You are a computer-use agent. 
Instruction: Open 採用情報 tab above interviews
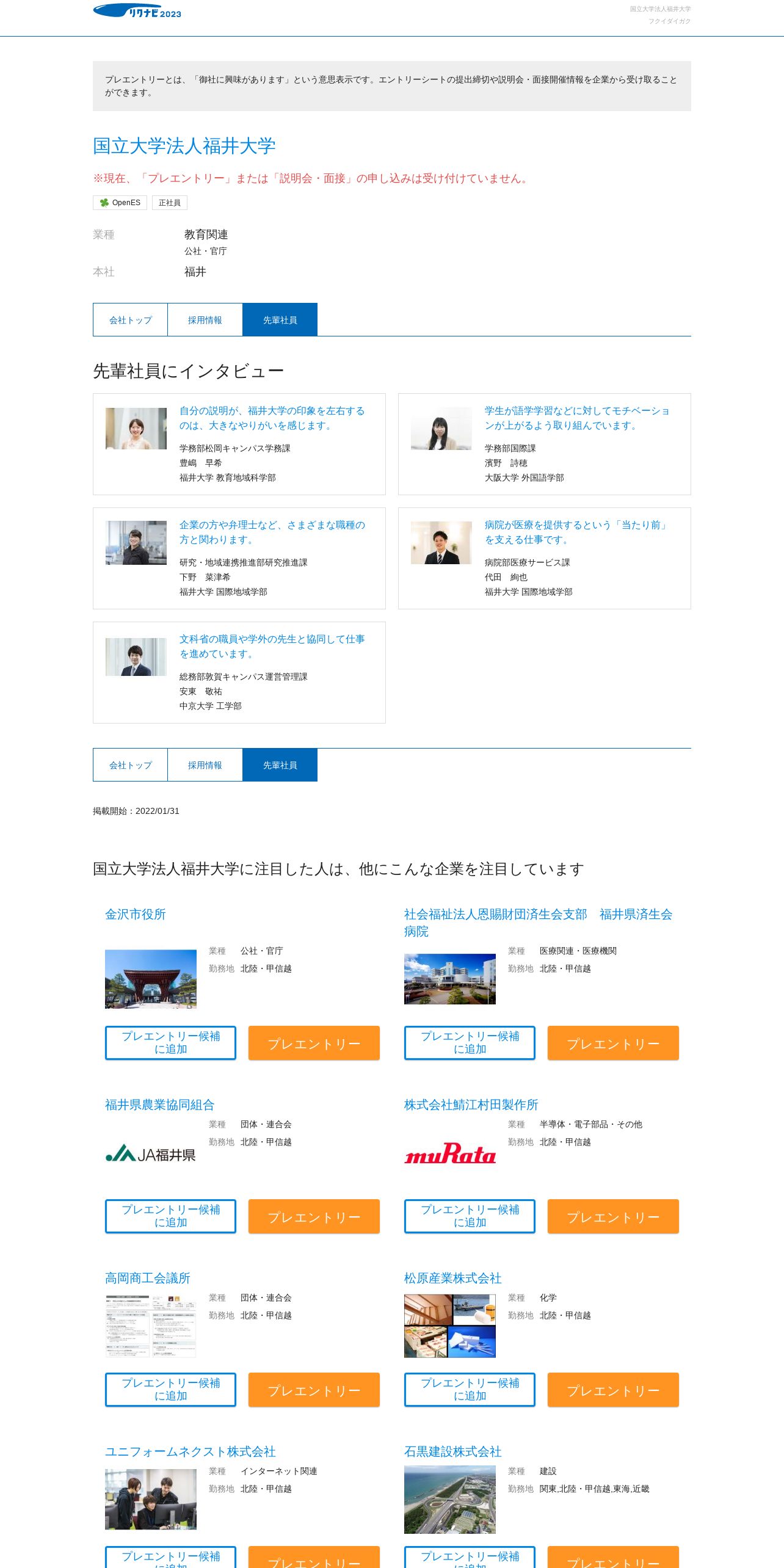click(205, 320)
